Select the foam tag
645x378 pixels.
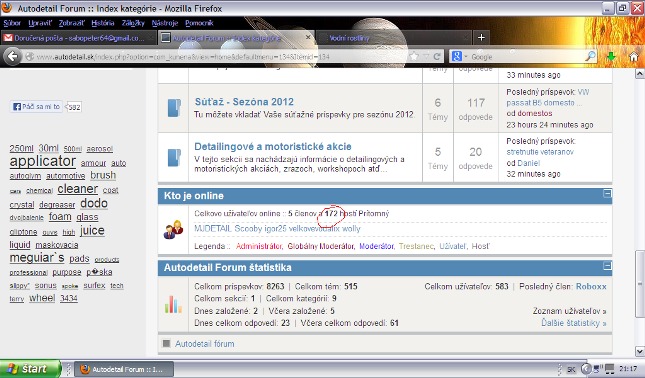pos(60,217)
